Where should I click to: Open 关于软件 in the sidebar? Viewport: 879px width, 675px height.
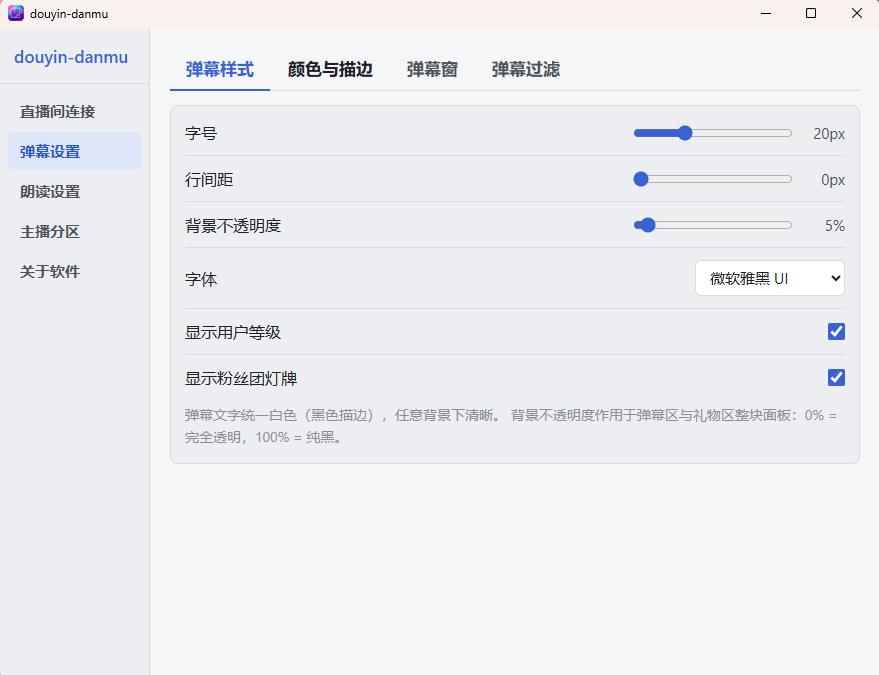[x=75, y=271]
